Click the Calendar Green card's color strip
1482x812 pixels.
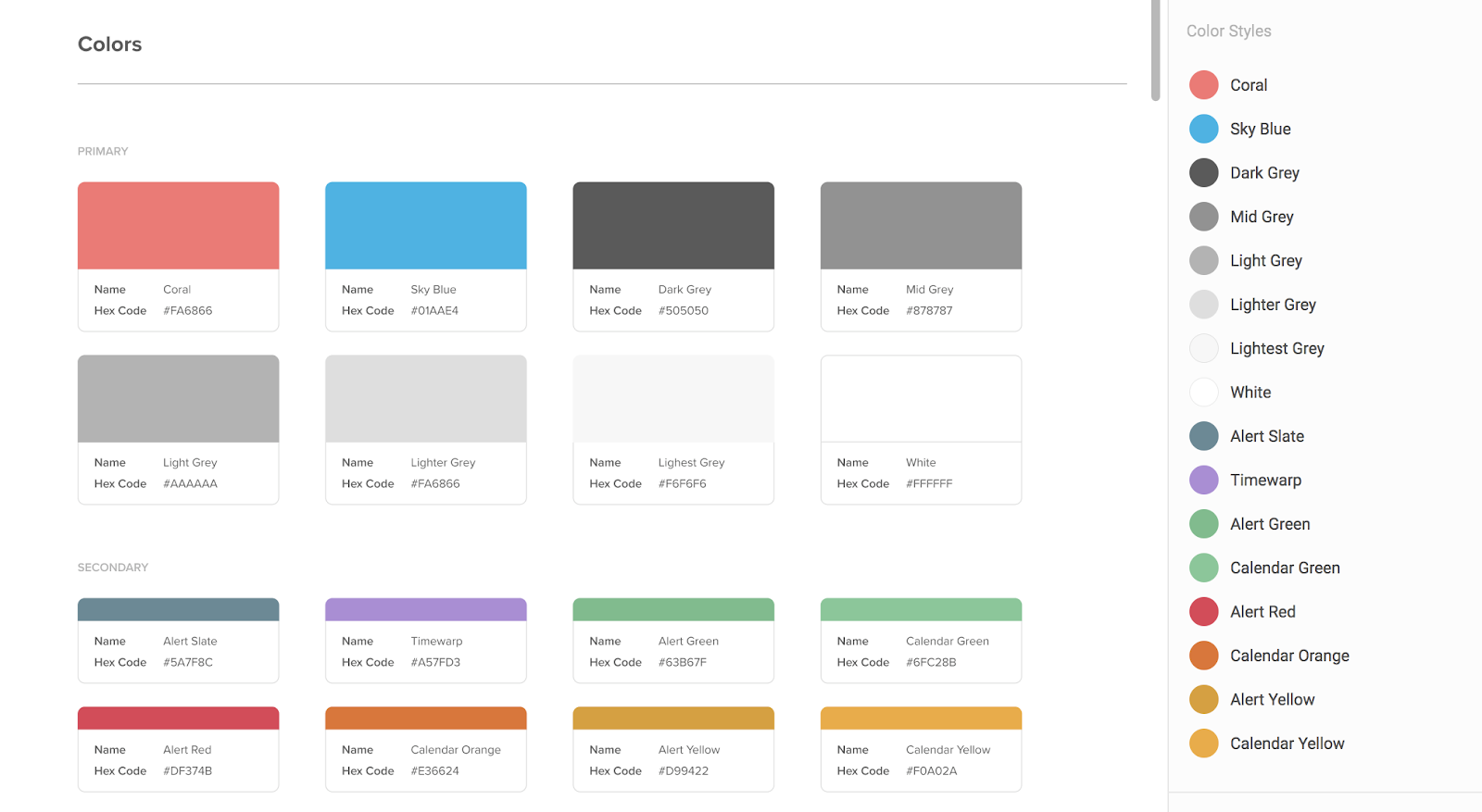(921, 609)
